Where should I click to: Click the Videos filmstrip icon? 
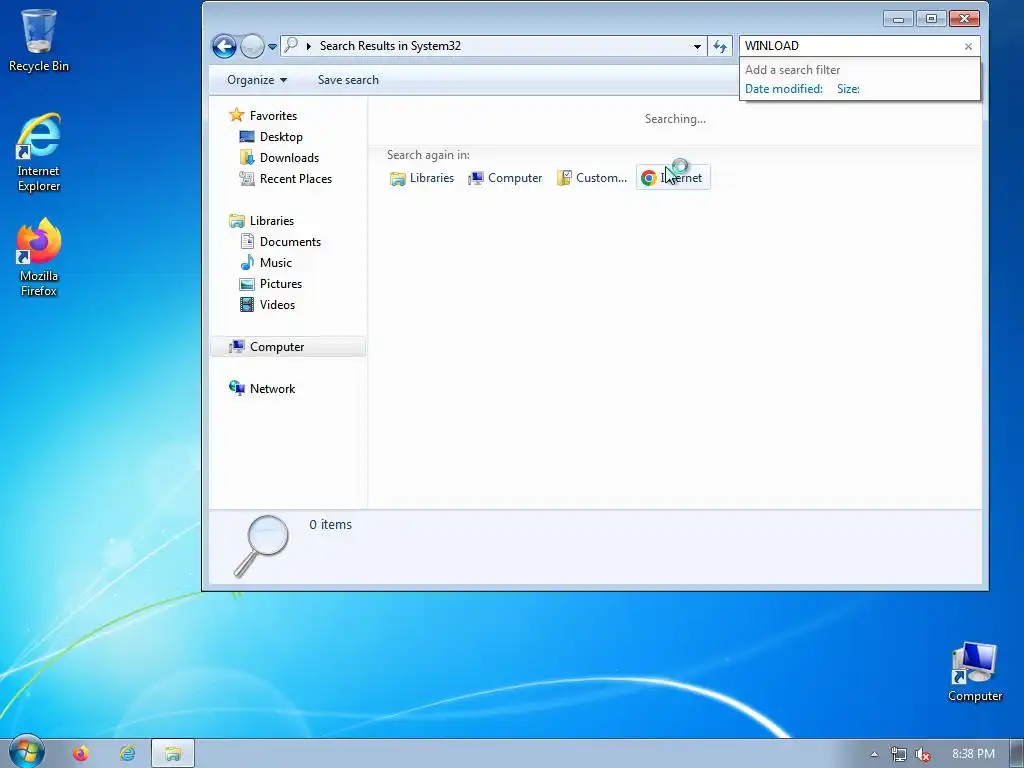[247, 304]
